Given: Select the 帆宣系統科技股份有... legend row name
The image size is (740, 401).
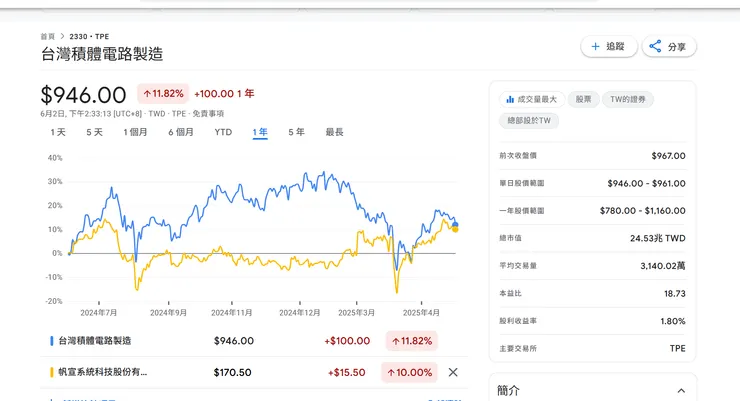Looking at the screenshot, I should click(x=102, y=372).
